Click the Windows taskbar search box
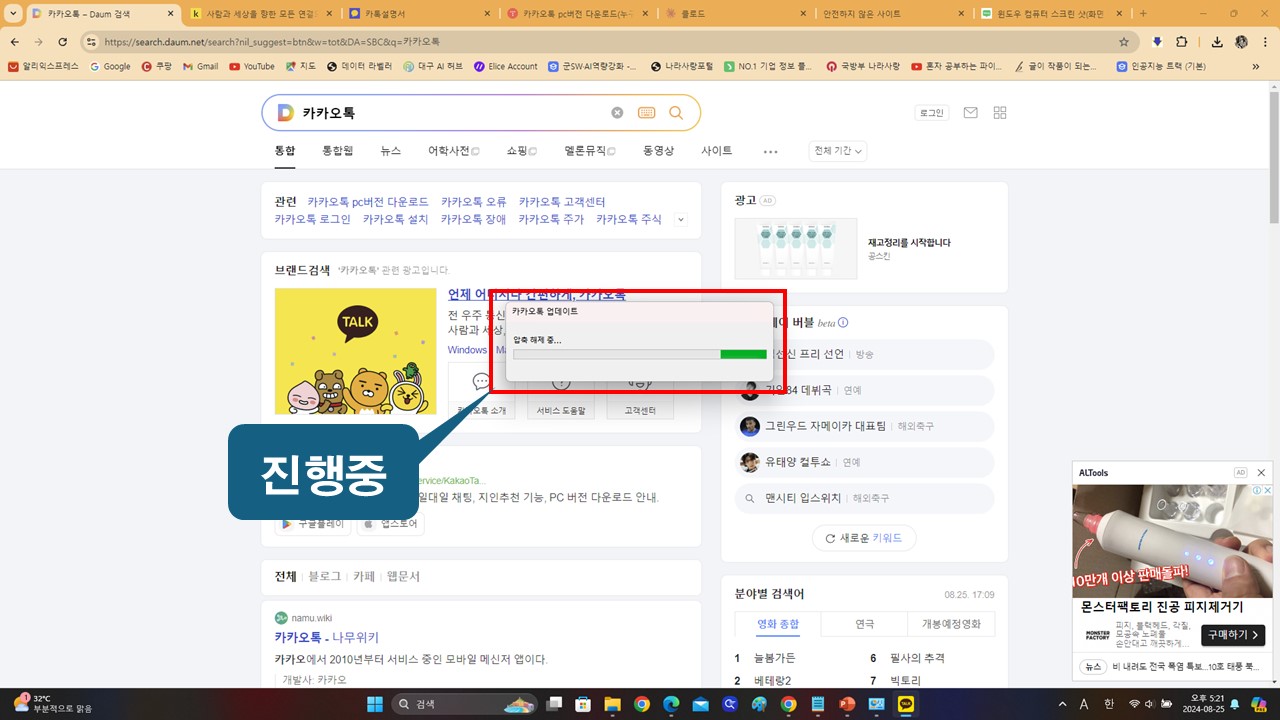The height and width of the screenshot is (720, 1280). coord(462,704)
